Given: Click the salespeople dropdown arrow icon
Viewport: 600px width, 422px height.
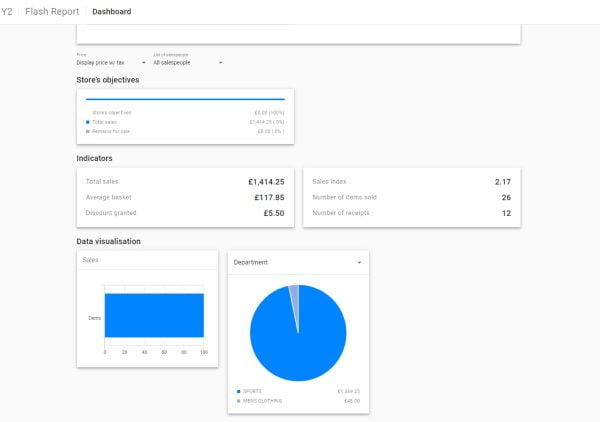Looking at the screenshot, I should pyautogui.click(x=220, y=63).
